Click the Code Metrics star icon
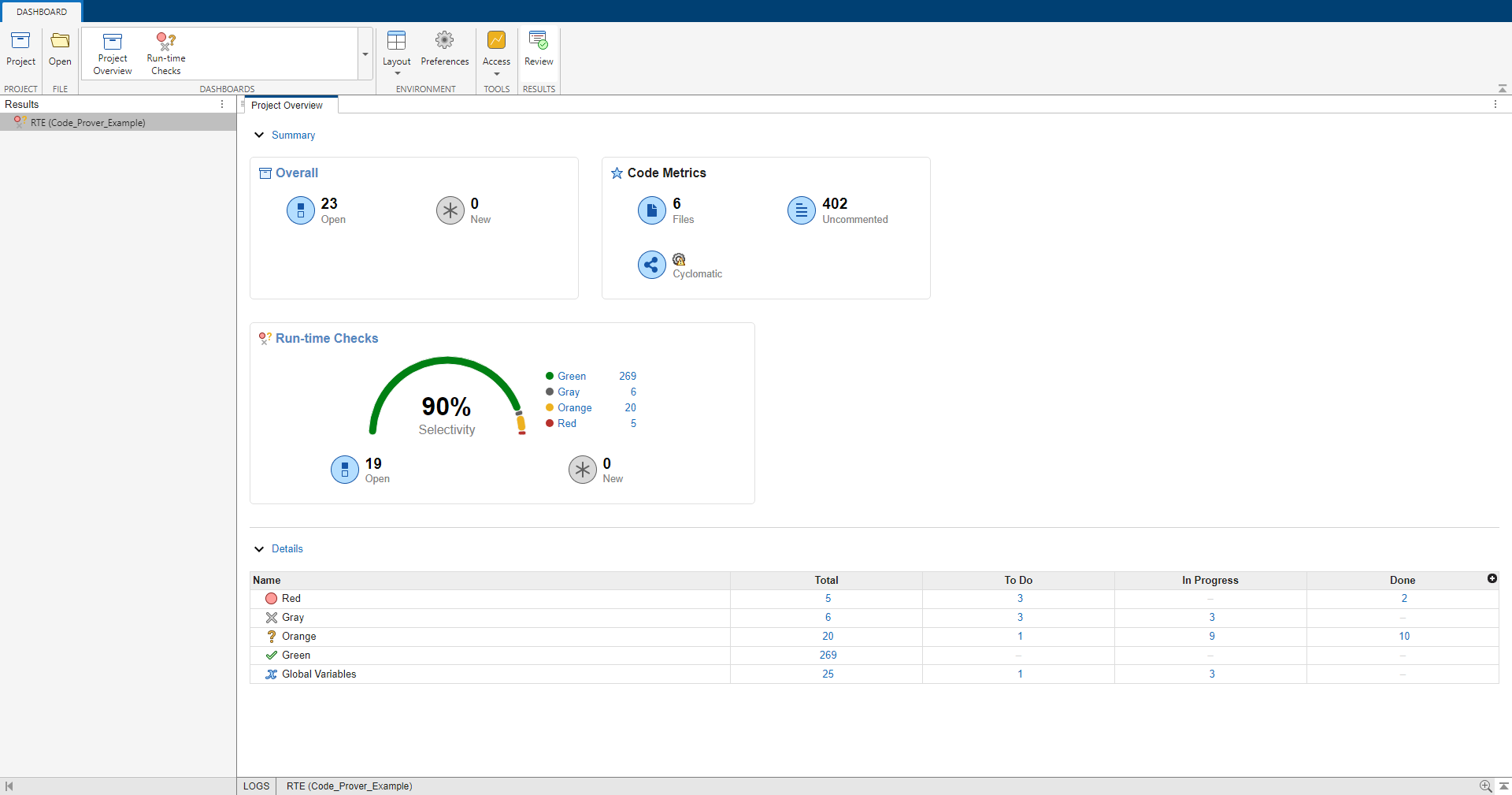The width and height of the screenshot is (1512, 795). [617, 173]
